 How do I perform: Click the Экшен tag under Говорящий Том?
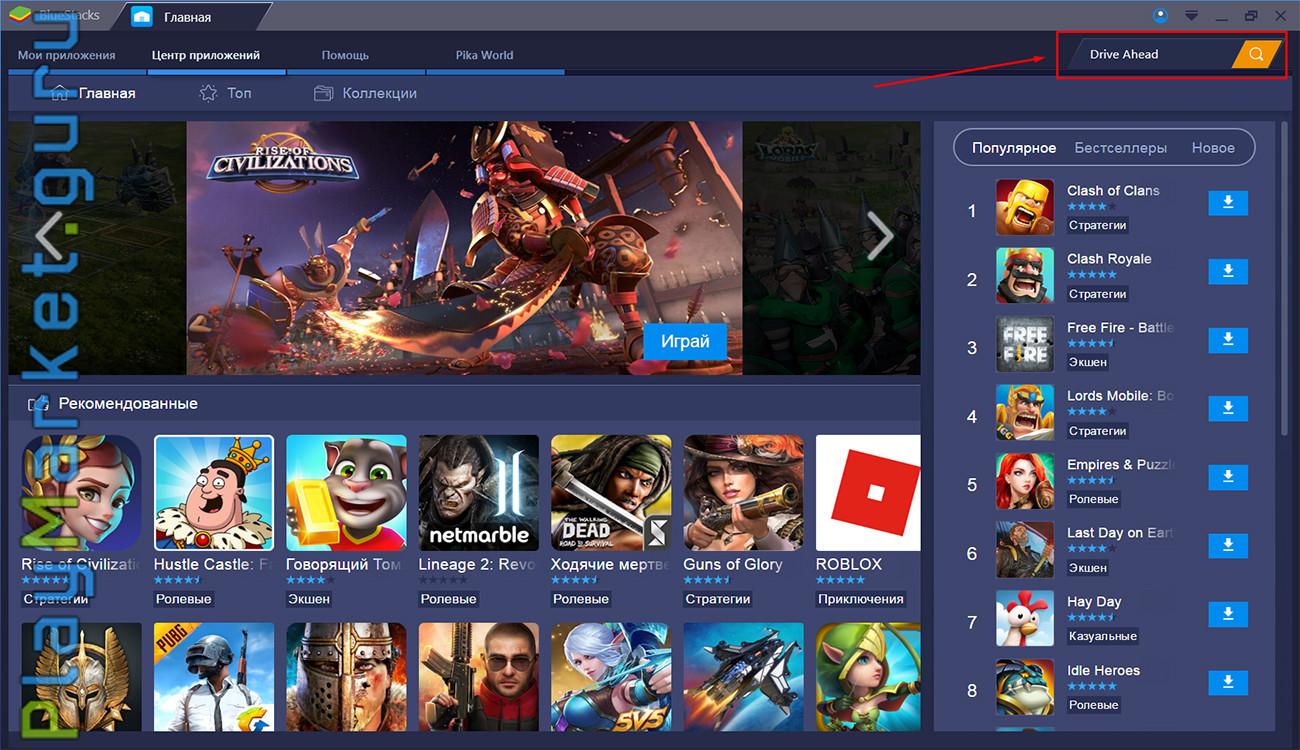coord(310,599)
